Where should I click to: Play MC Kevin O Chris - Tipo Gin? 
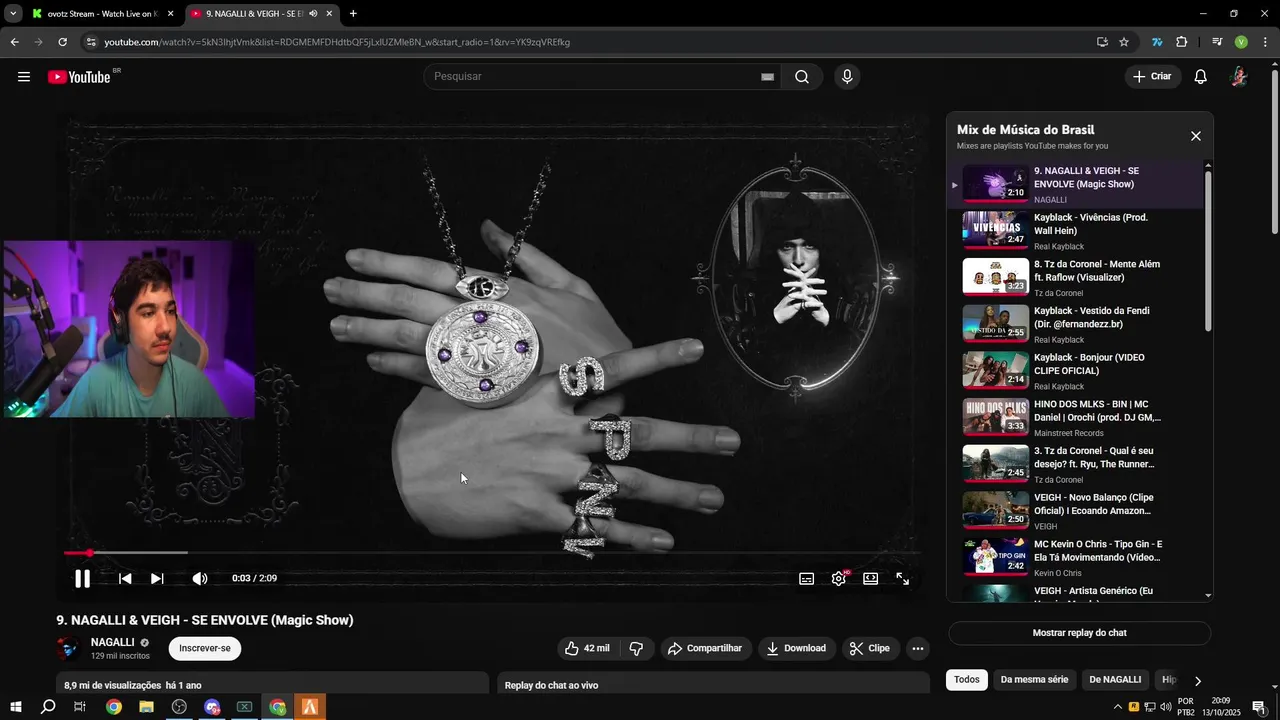click(x=1076, y=558)
